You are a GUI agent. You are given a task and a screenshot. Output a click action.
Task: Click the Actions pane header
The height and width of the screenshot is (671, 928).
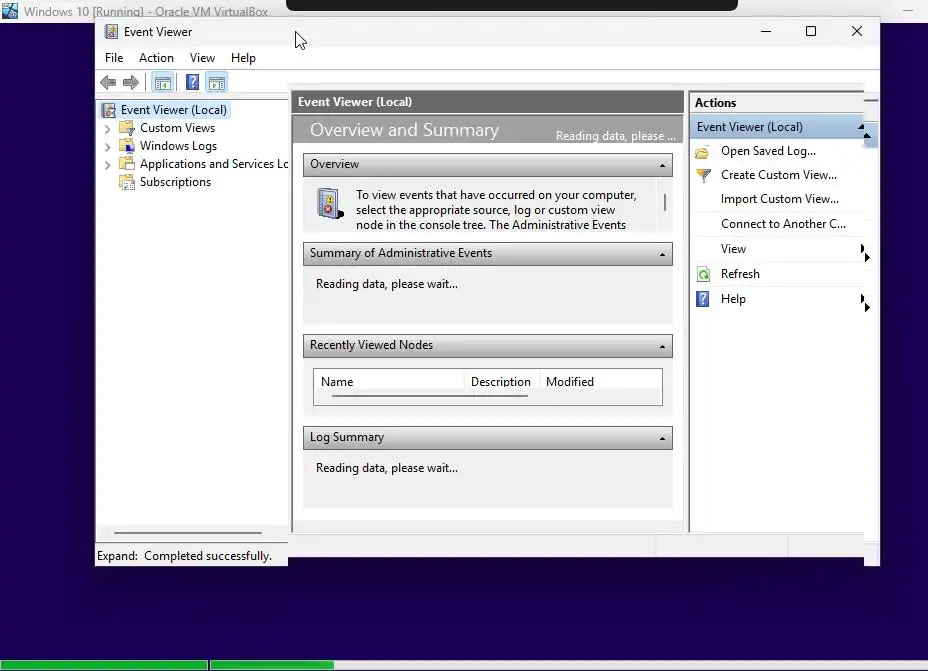point(777,102)
